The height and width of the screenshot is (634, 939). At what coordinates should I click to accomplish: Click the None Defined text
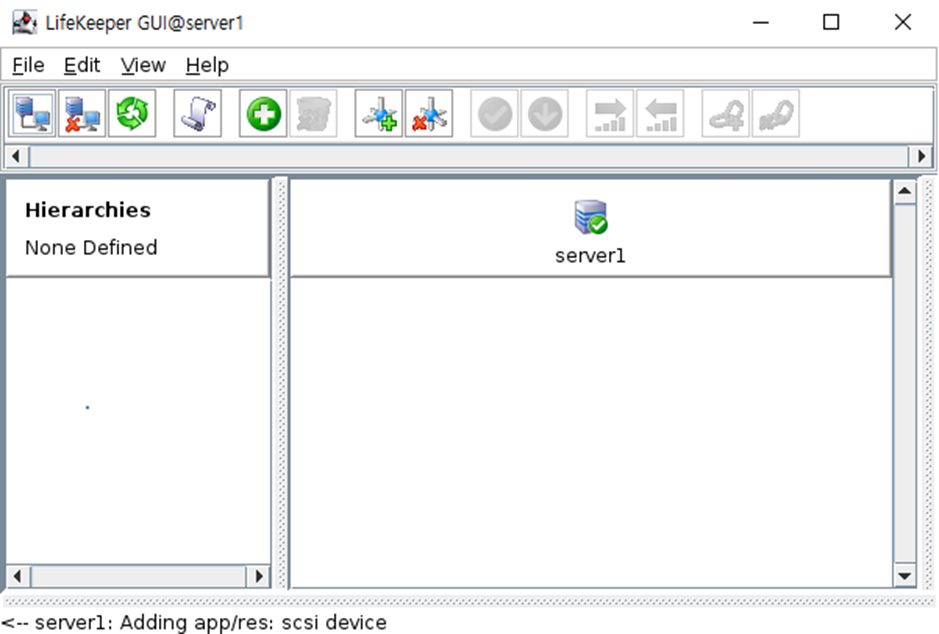click(91, 247)
